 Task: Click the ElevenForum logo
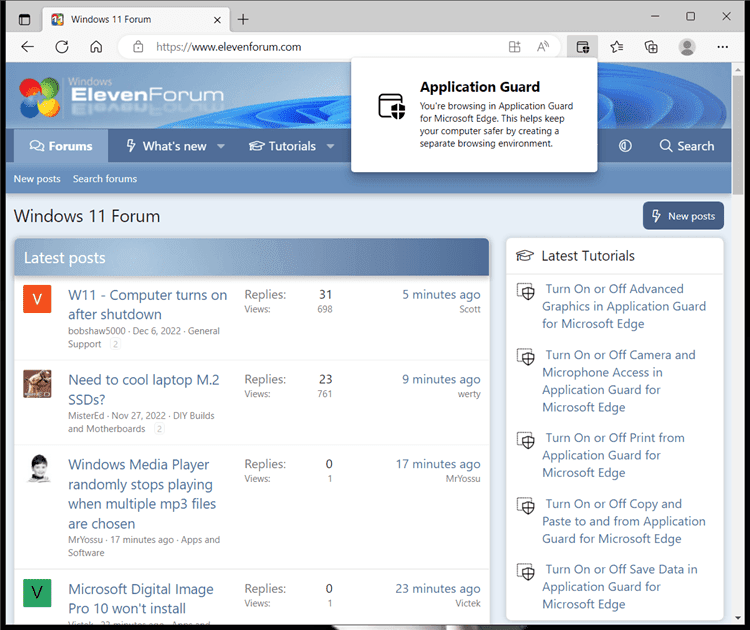pyautogui.click(x=121, y=97)
